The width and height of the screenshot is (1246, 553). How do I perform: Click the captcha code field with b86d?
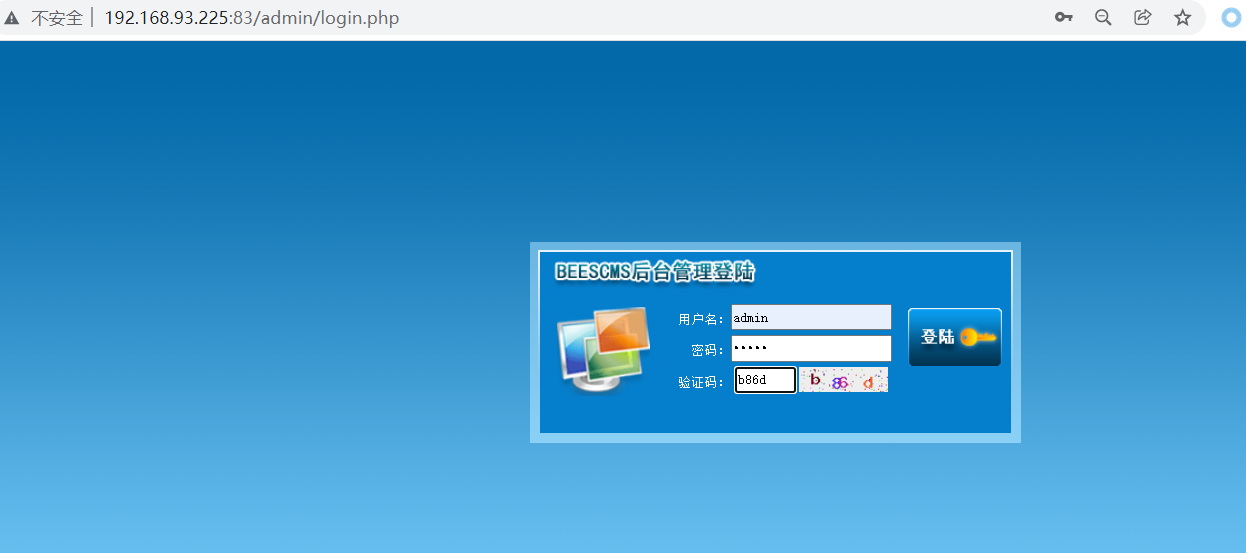pos(765,380)
